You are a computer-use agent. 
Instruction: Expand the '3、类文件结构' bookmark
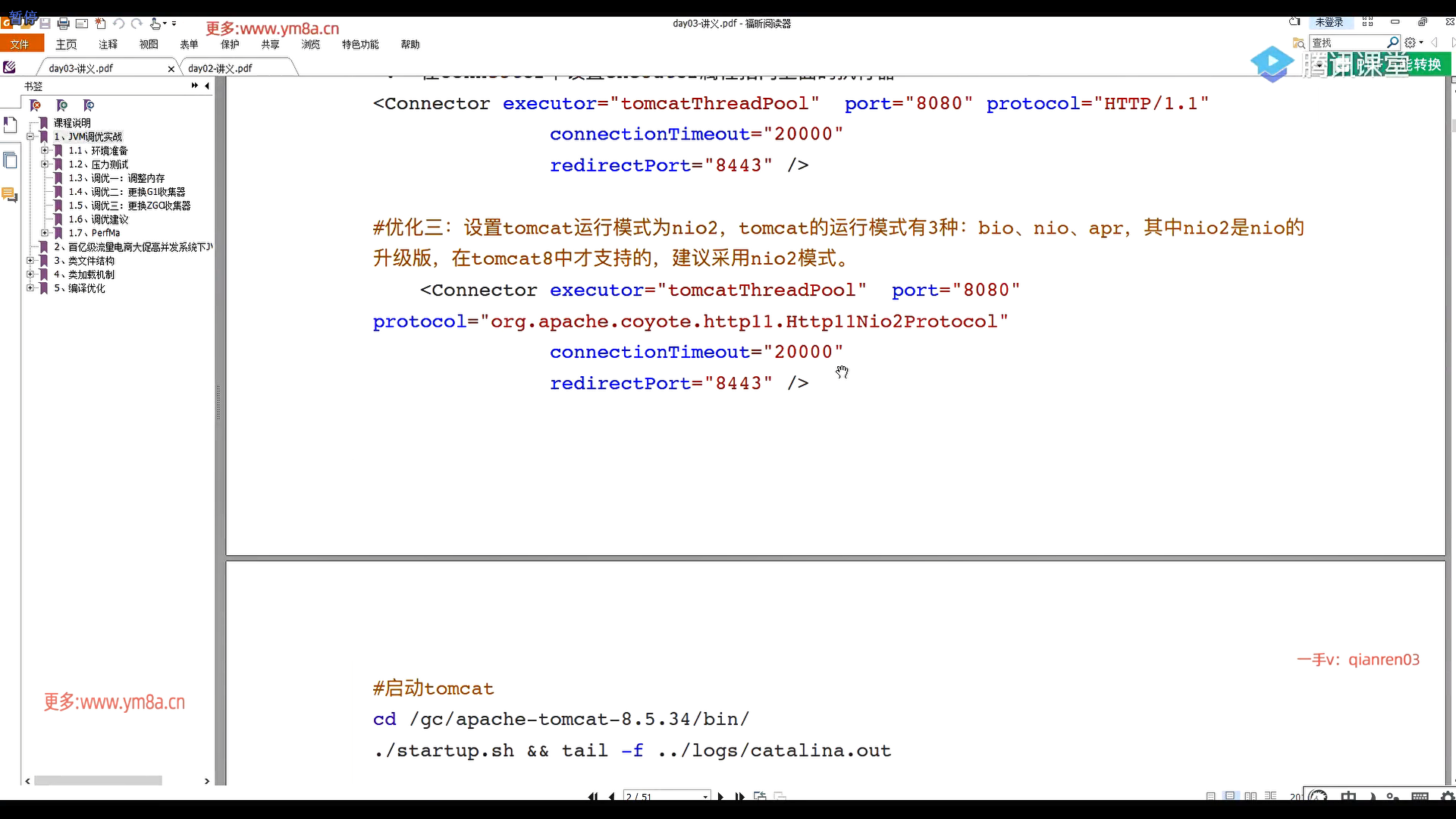pos(30,261)
